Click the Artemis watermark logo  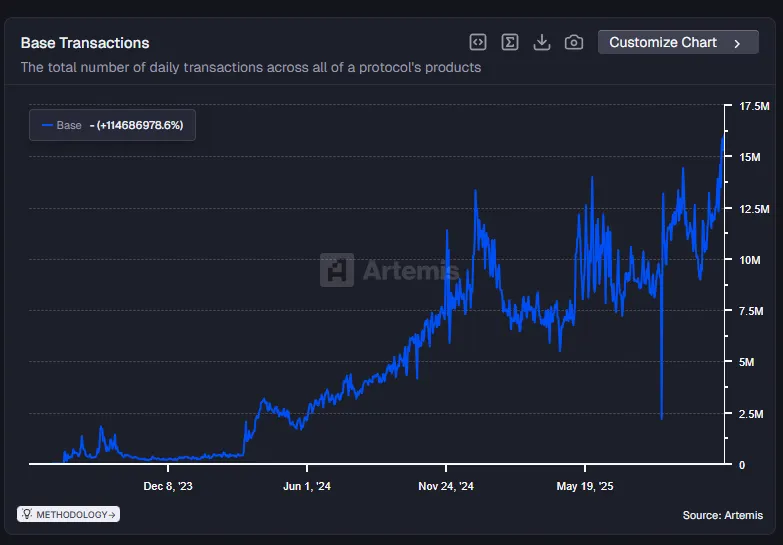(390, 270)
